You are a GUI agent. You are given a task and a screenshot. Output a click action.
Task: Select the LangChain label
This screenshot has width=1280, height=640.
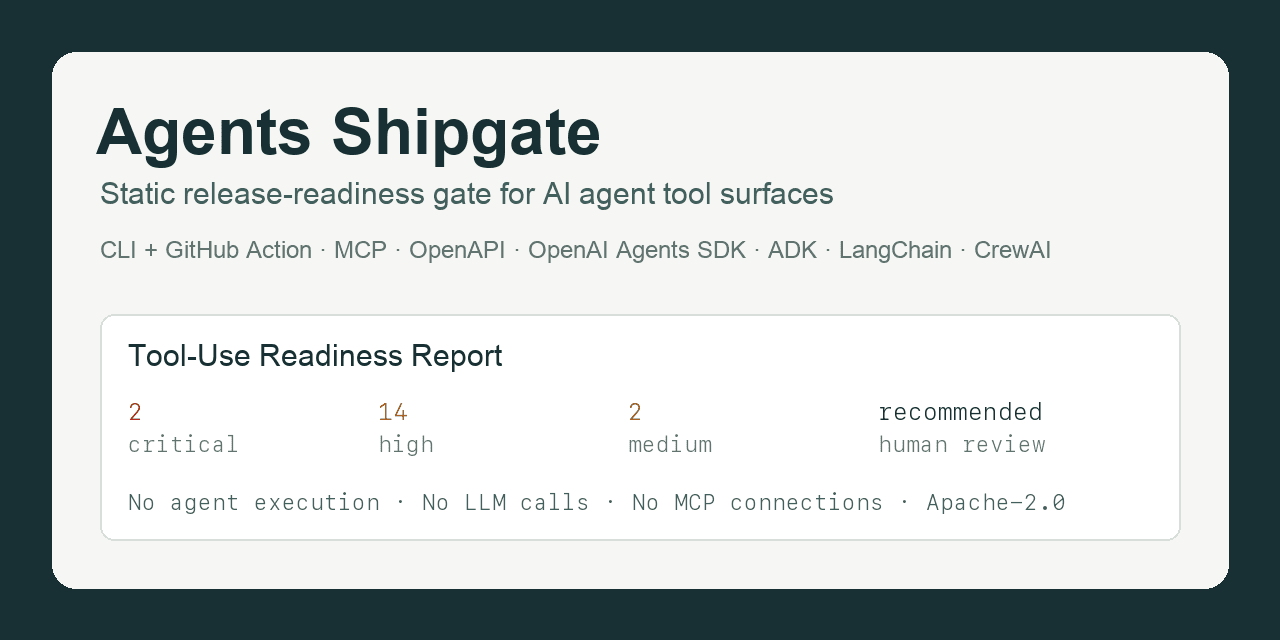coord(895,250)
